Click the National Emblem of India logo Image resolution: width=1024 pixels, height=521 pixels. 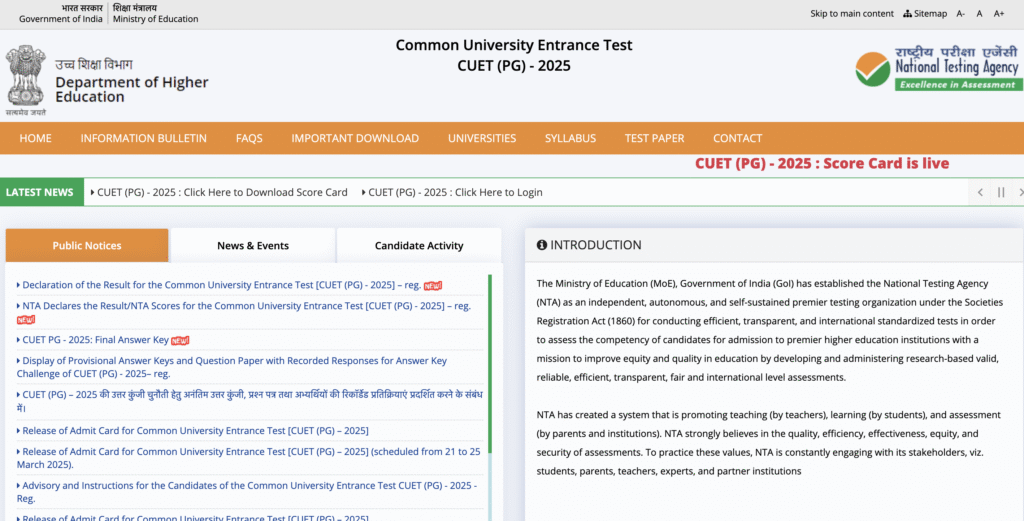point(25,80)
